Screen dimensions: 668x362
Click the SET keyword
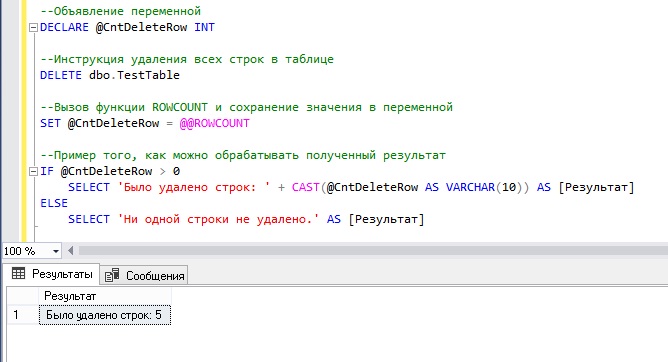coord(50,124)
